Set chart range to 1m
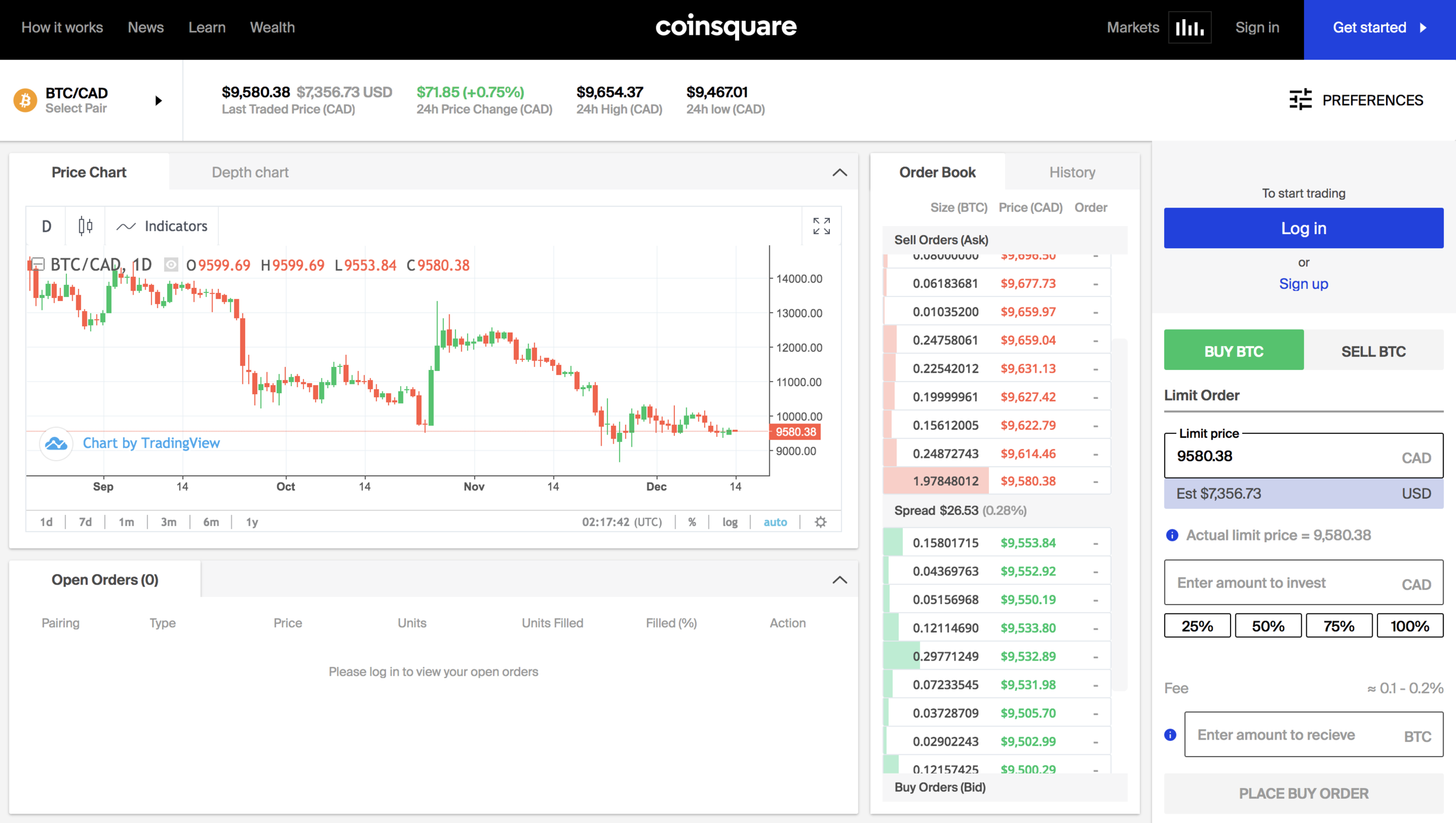The height and width of the screenshot is (823, 1456). [x=126, y=522]
